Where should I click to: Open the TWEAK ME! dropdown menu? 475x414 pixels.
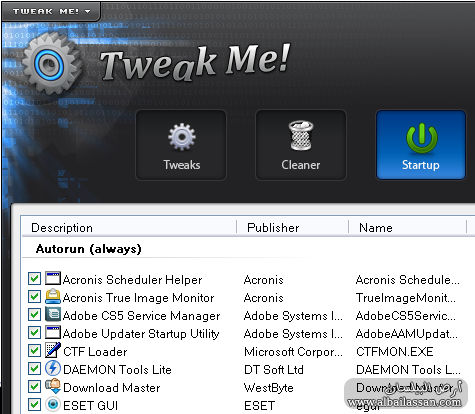tap(51, 11)
